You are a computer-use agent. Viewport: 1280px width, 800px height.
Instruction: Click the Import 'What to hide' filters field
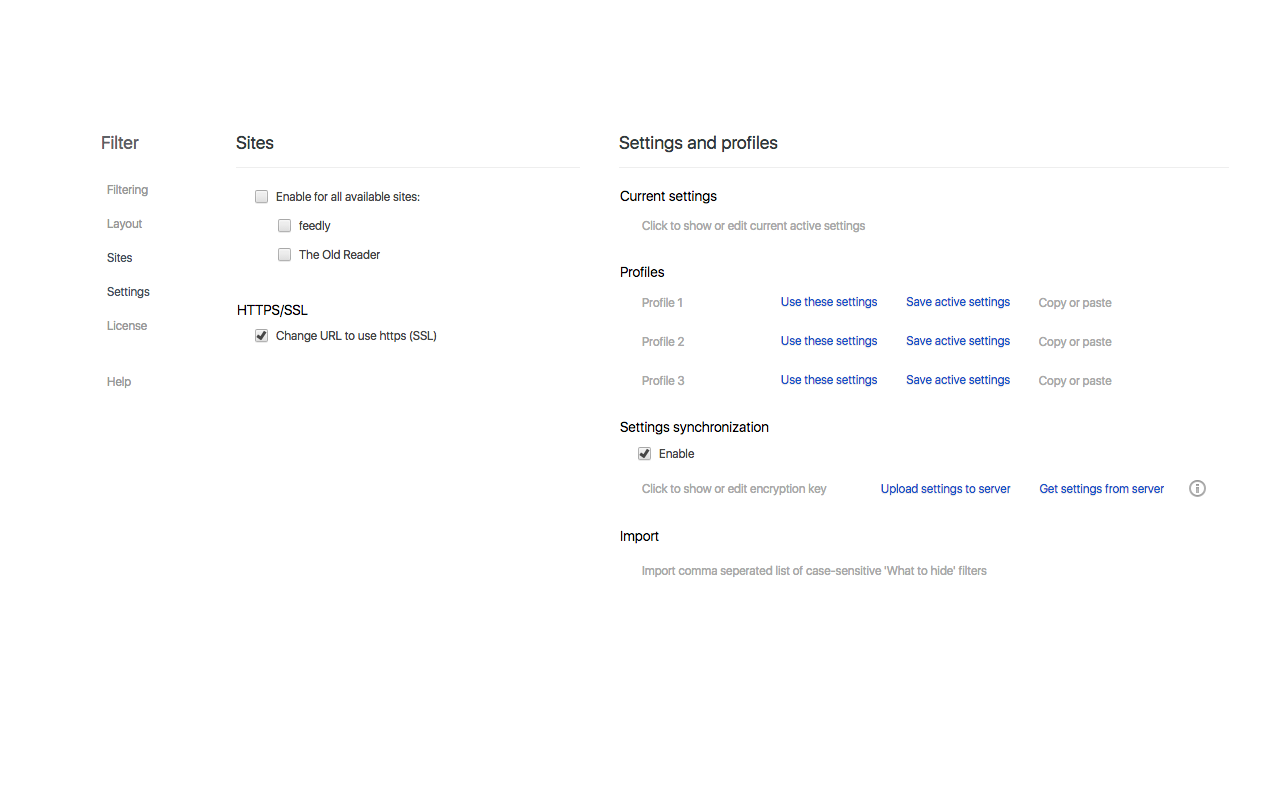814,571
